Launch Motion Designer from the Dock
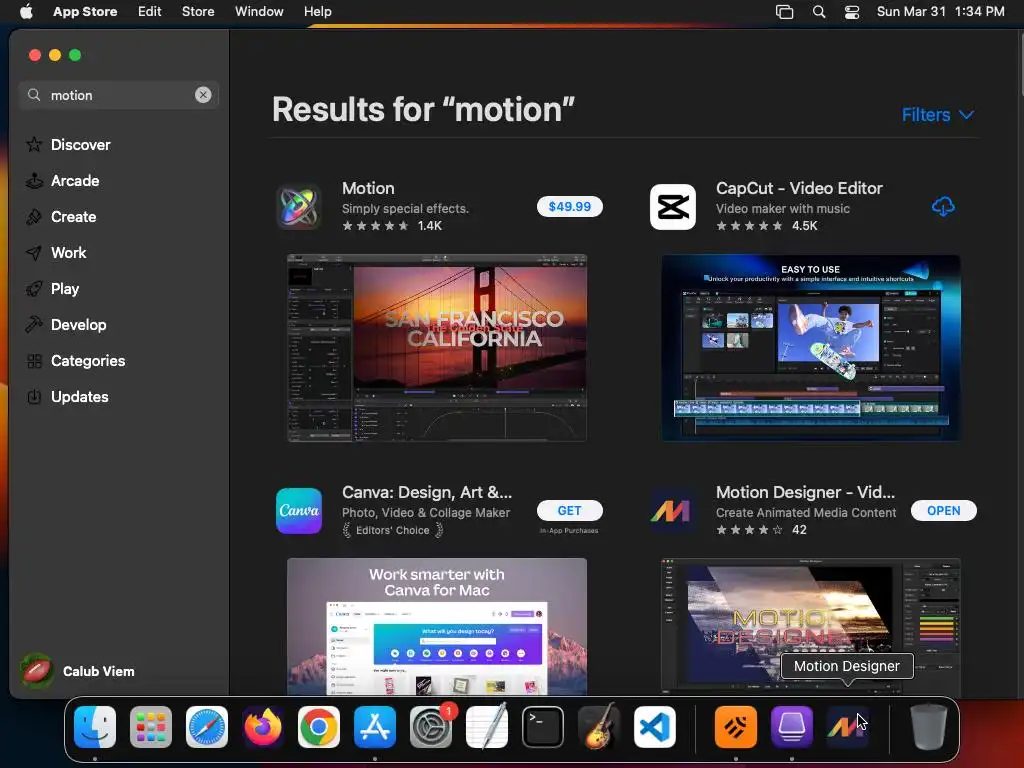This screenshot has height=768, width=1024. point(848,727)
